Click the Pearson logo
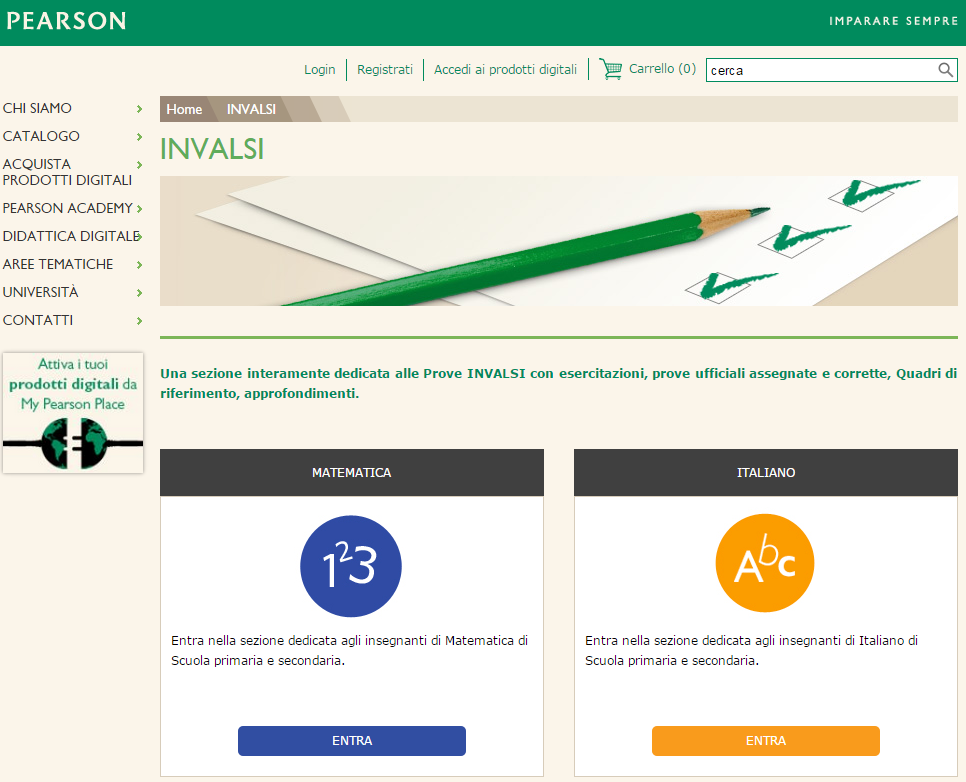The width and height of the screenshot is (966, 782). (66, 21)
